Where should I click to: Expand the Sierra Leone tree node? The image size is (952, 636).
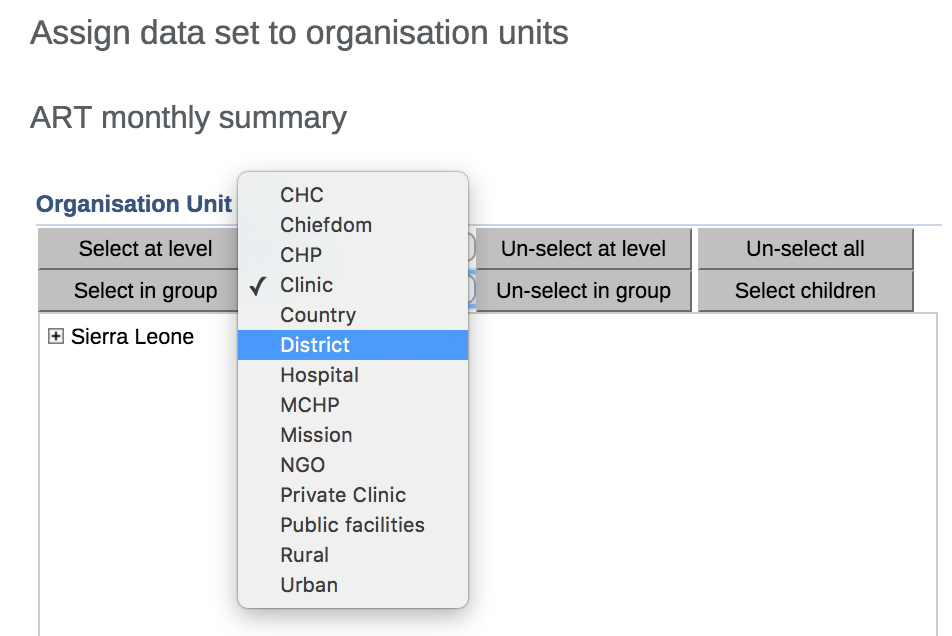pos(56,338)
